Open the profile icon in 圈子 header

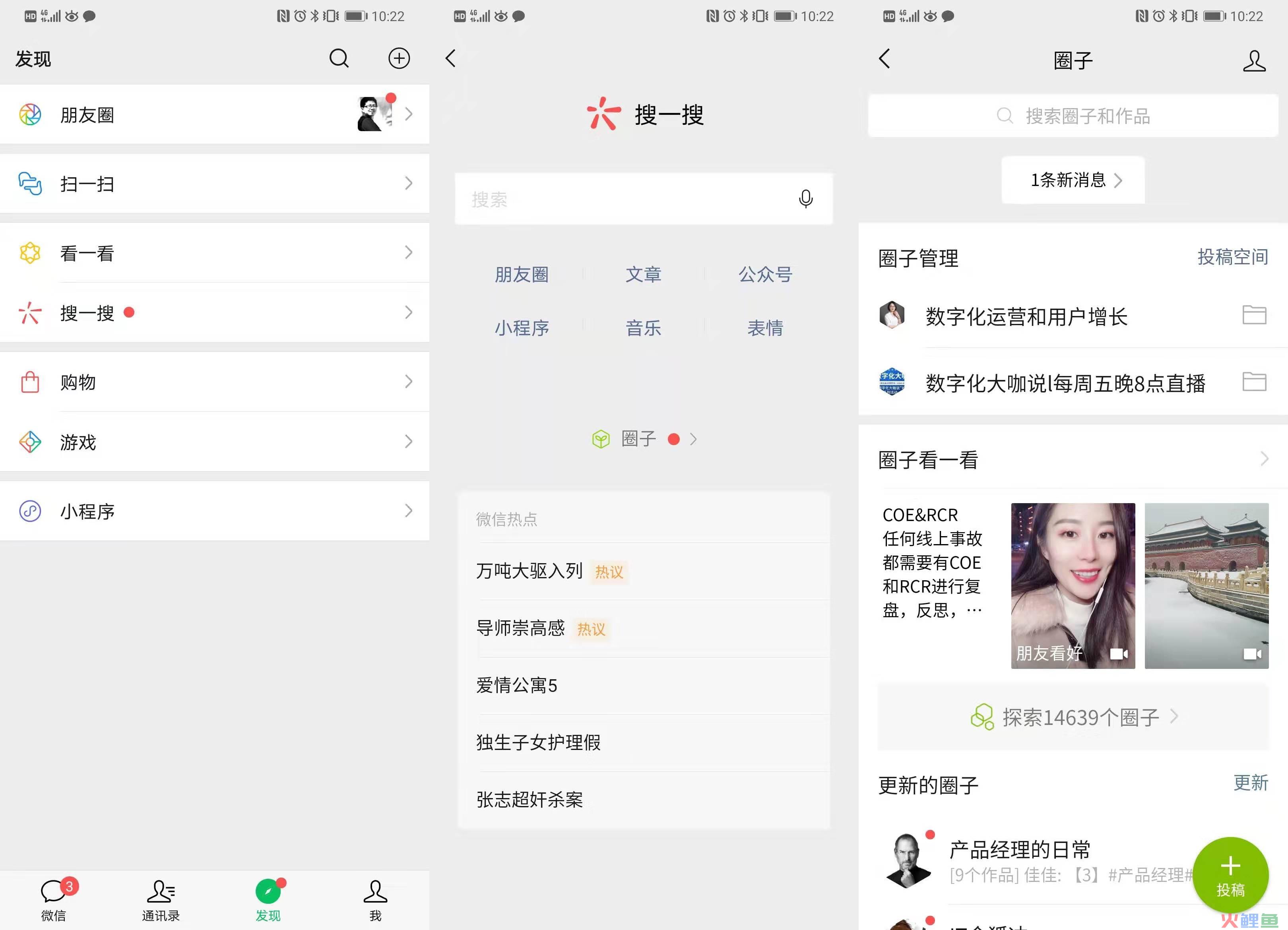click(1254, 61)
